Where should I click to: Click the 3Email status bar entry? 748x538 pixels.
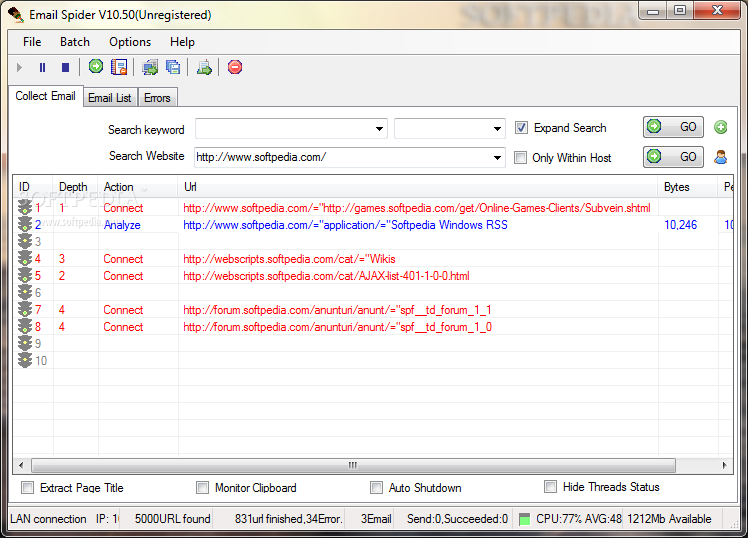376,519
